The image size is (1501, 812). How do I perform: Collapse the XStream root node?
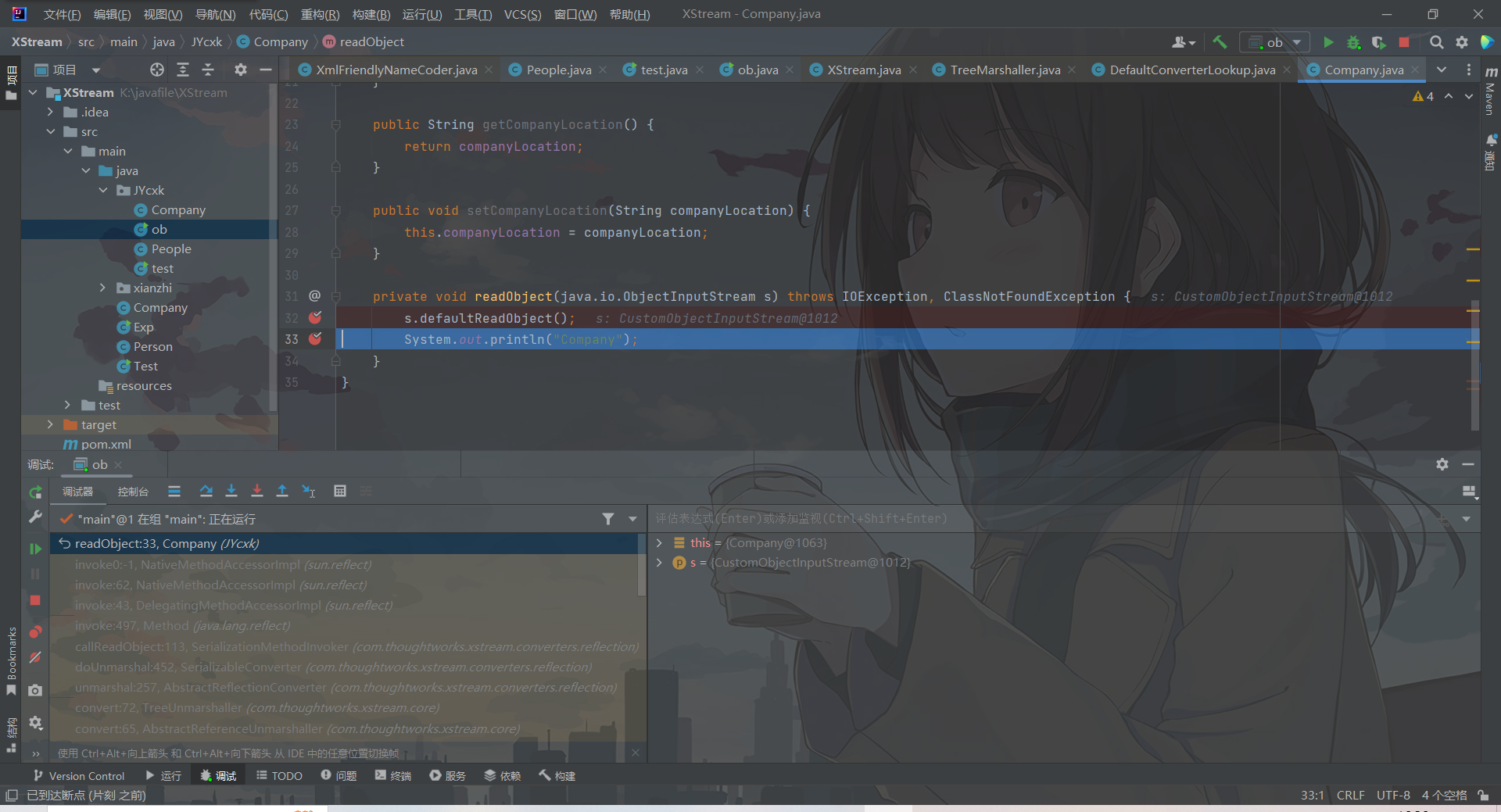pos(33,92)
